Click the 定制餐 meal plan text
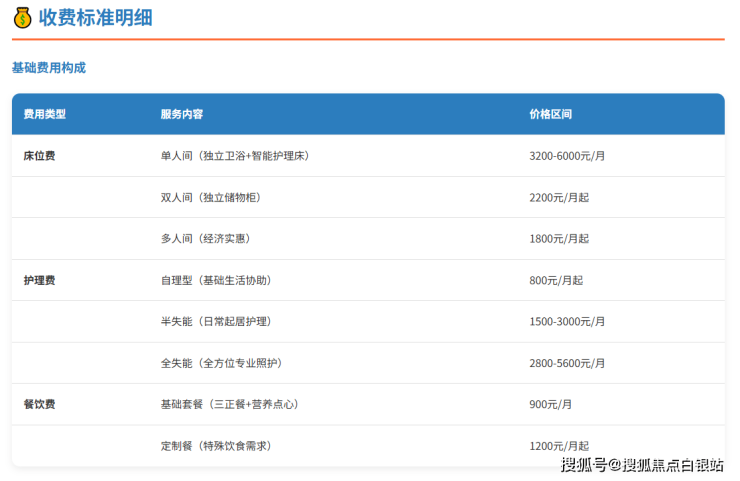The image size is (740, 481). tap(216, 446)
